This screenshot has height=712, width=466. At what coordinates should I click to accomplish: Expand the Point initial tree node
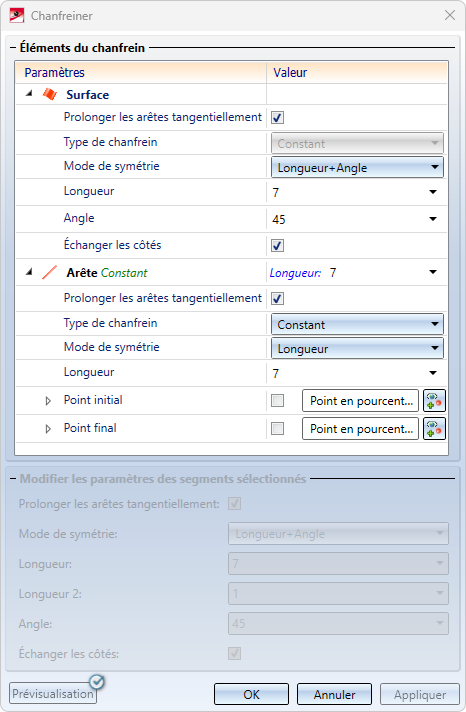(x=48, y=401)
